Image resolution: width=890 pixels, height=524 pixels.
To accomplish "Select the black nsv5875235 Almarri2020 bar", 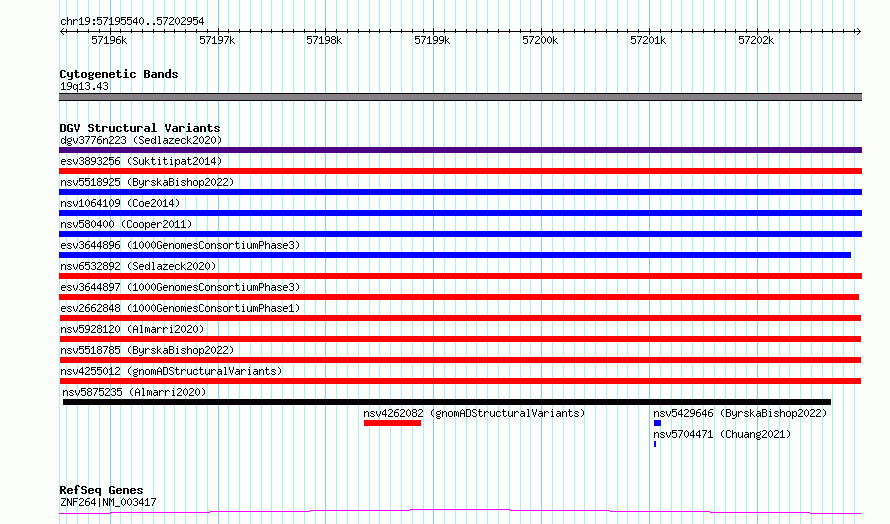I will (447, 402).
